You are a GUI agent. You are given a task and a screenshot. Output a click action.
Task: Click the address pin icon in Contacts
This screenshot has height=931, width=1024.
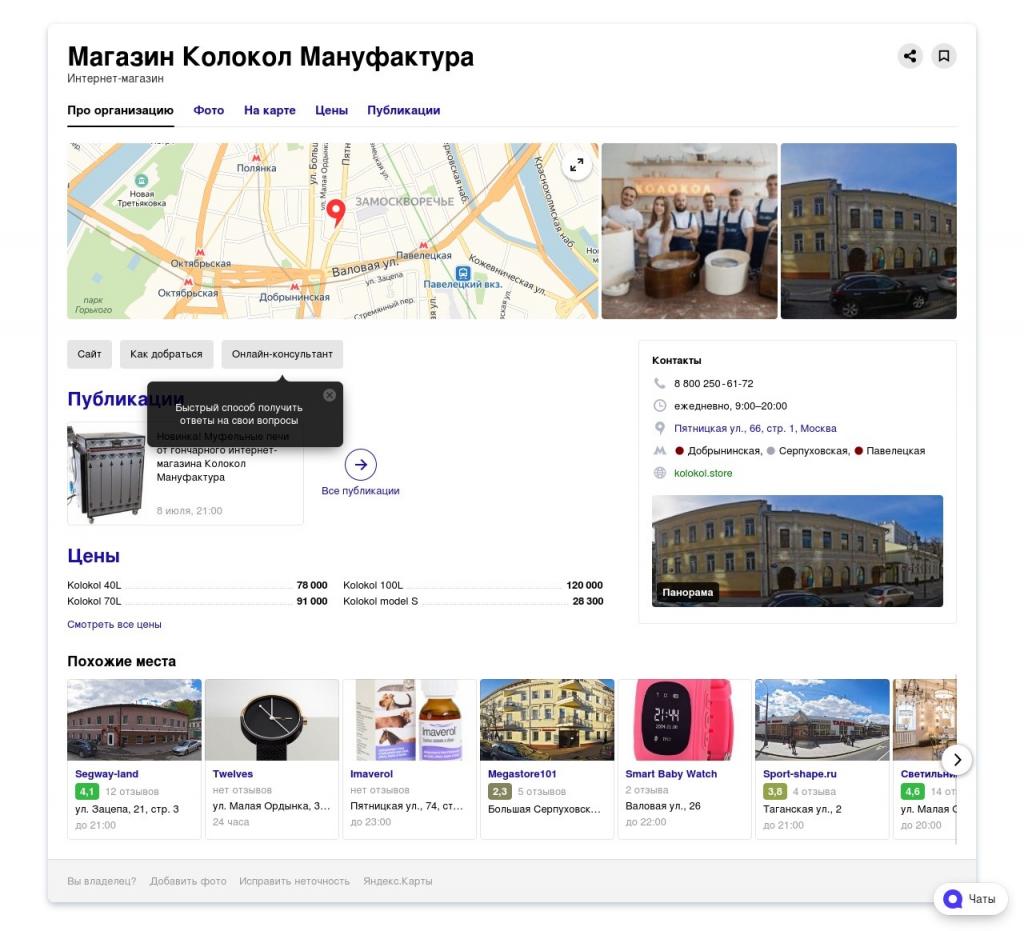tap(660, 428)
